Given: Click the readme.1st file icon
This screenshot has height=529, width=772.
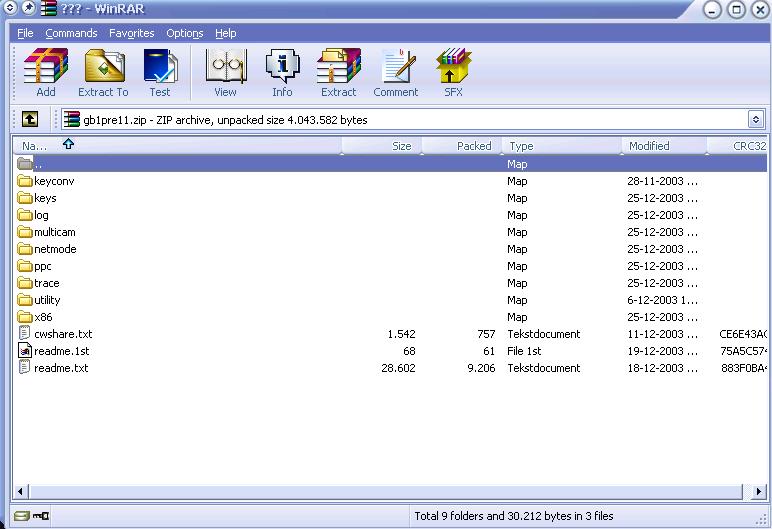Looking at the screenshot, I should point(25,351).
